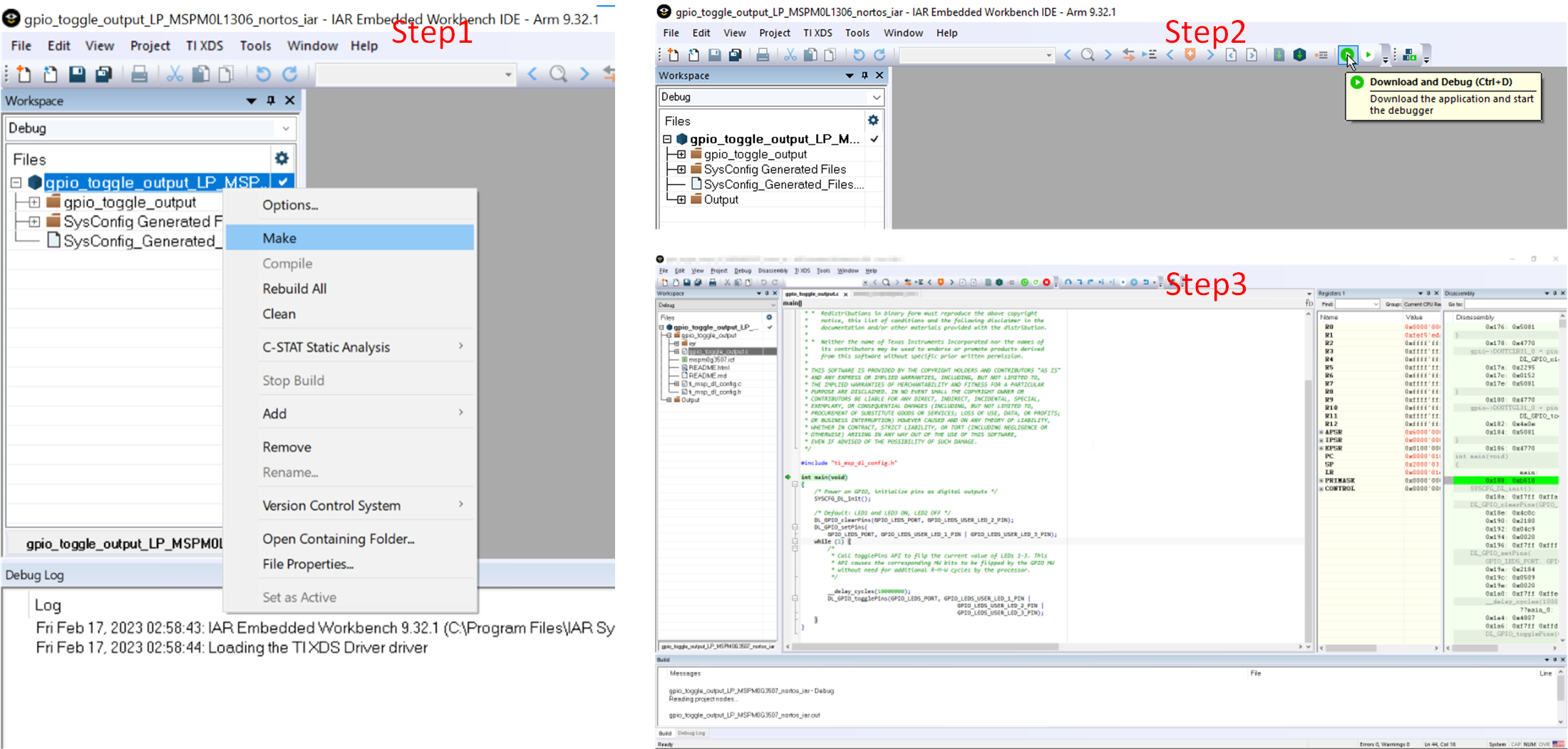Collapse project node in Step1 tree
This screenshot has width=1568, height=749.
16,182
